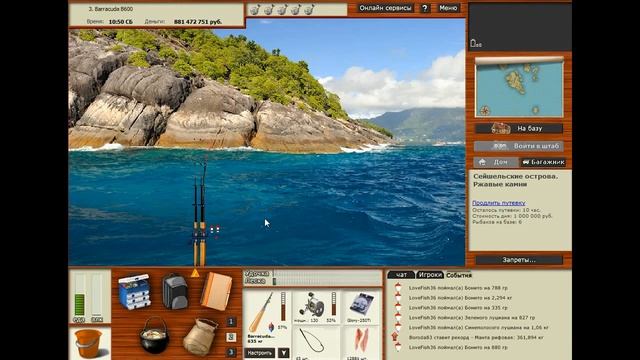Switch to the Чат tab
Viewport: 640px width, 360px height.
coord(401,275)
